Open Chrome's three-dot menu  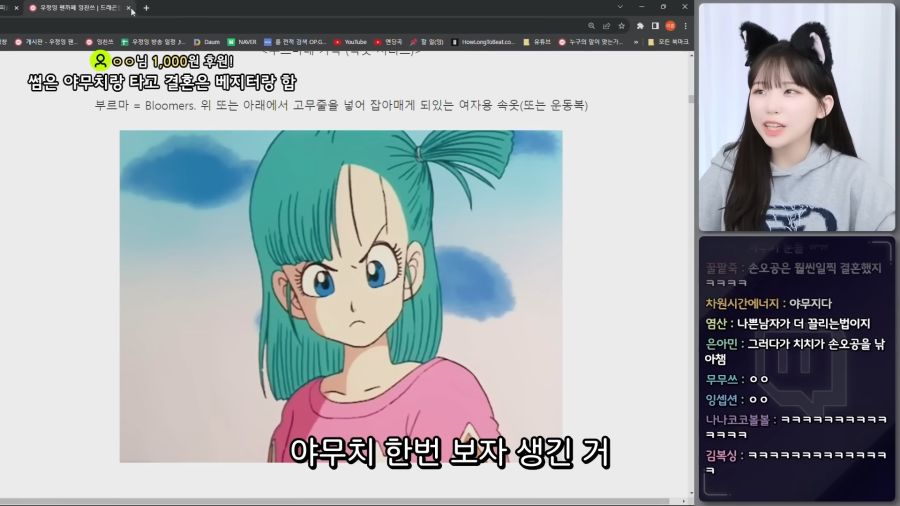point(685,26)
